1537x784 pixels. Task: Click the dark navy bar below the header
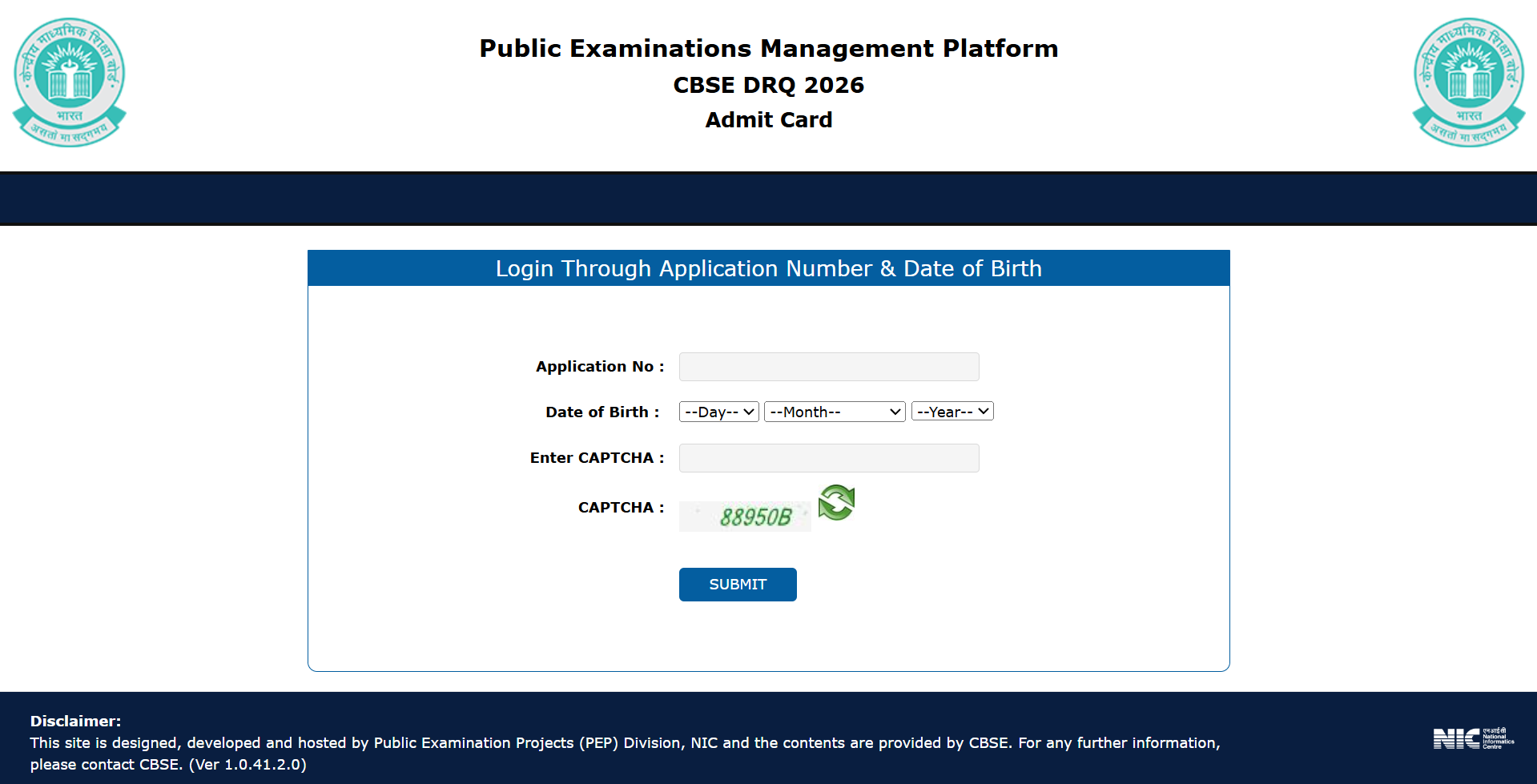click(768, 198)
